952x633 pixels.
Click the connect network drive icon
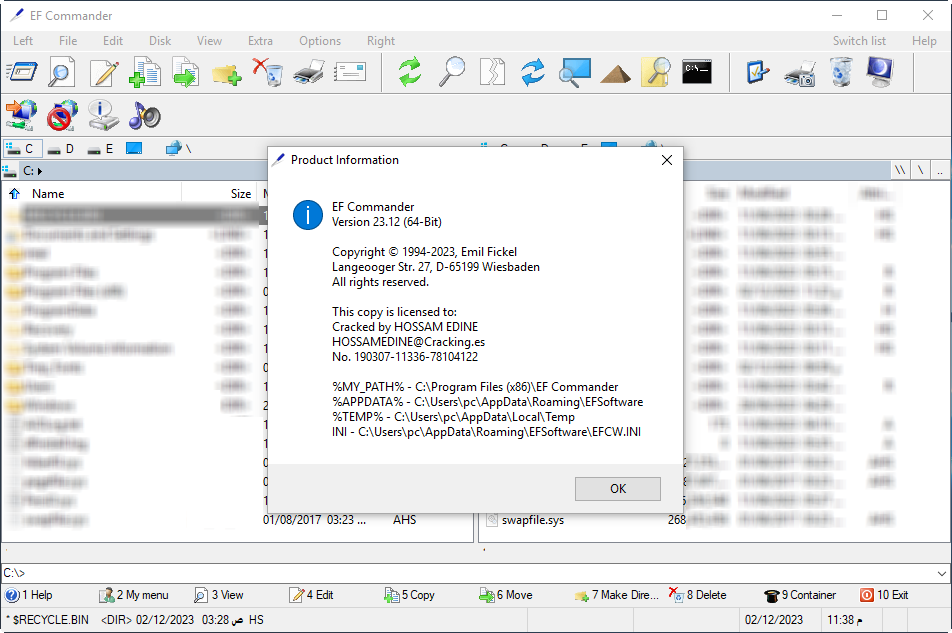21,115
